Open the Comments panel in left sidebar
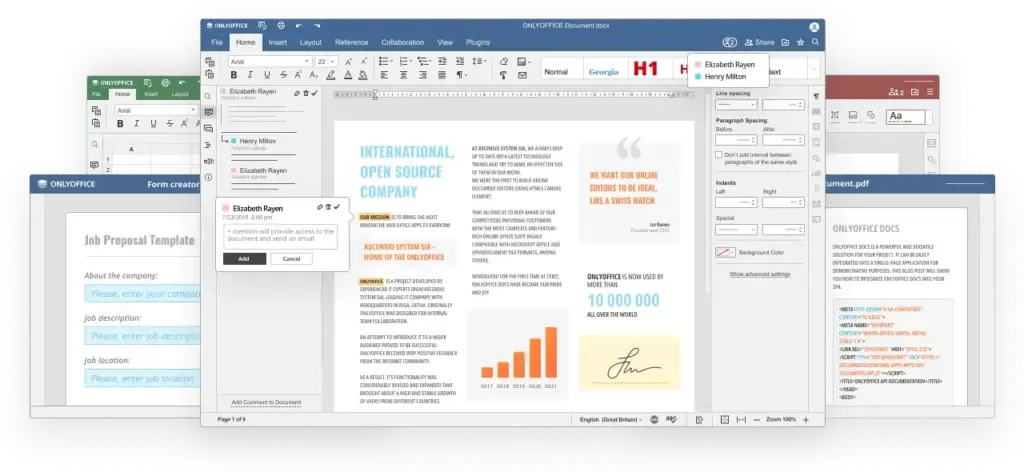This screenshot has width=1024, height=472. click(208, 112)
